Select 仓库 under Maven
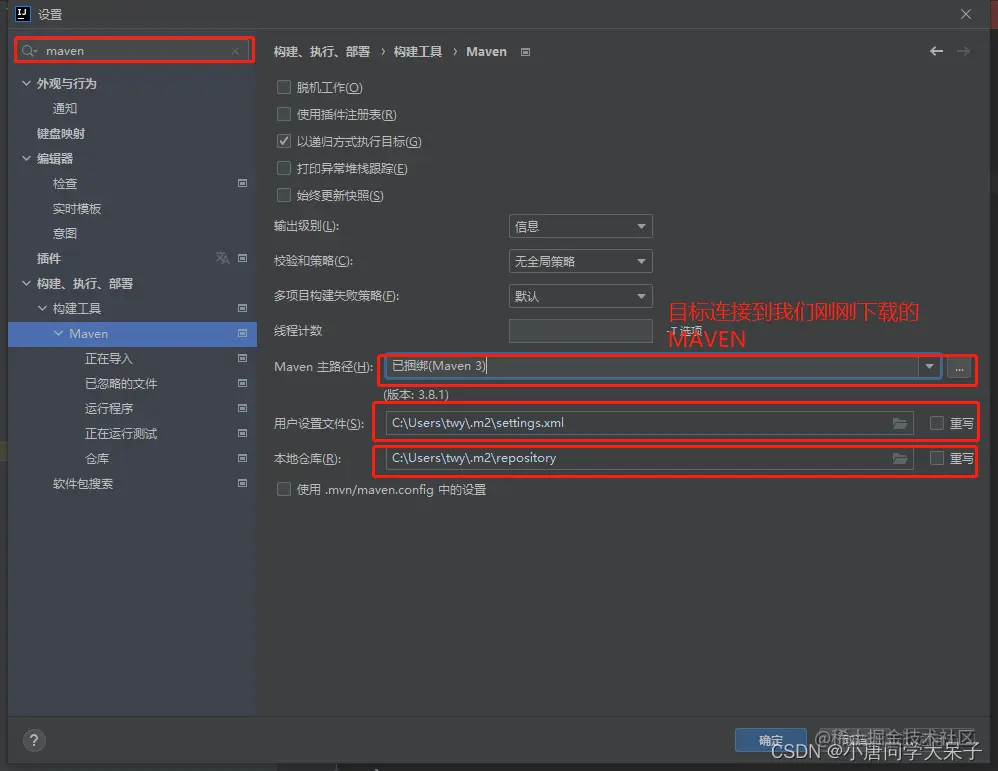Screen dimensions: 998x771 pos(97,458)
